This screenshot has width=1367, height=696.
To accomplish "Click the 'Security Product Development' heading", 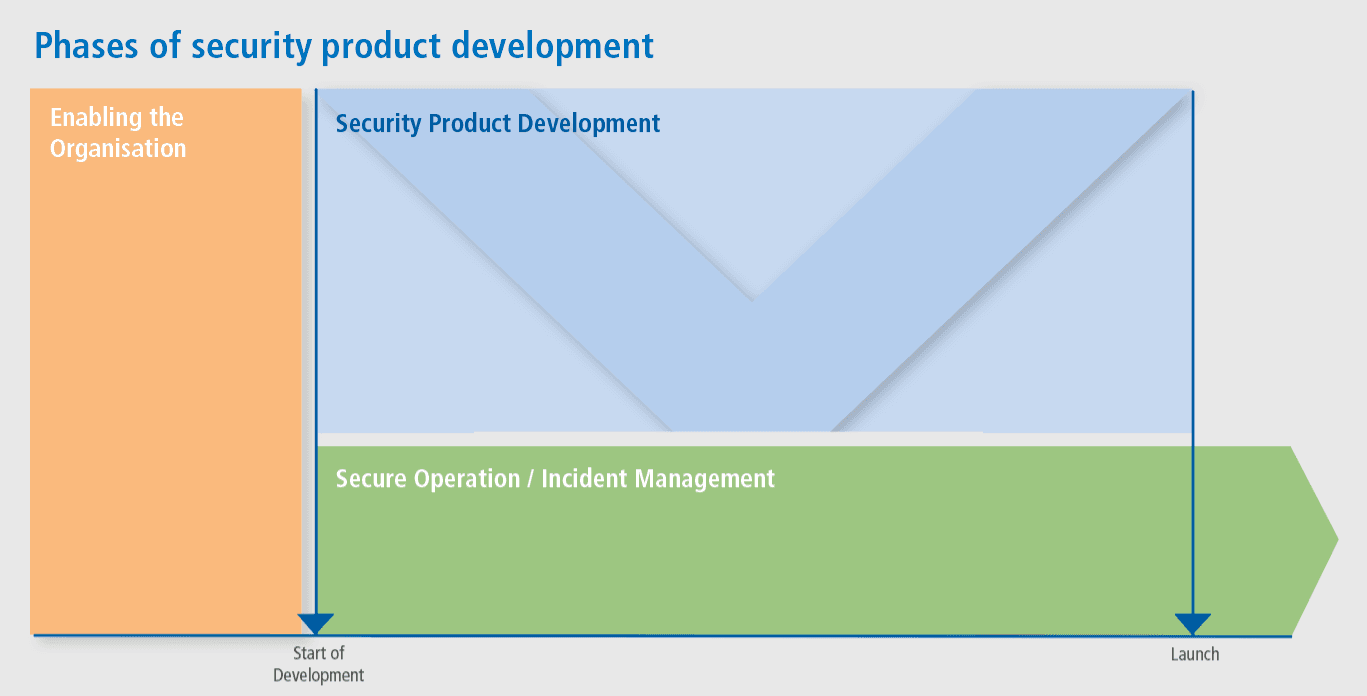I will 498,123.
